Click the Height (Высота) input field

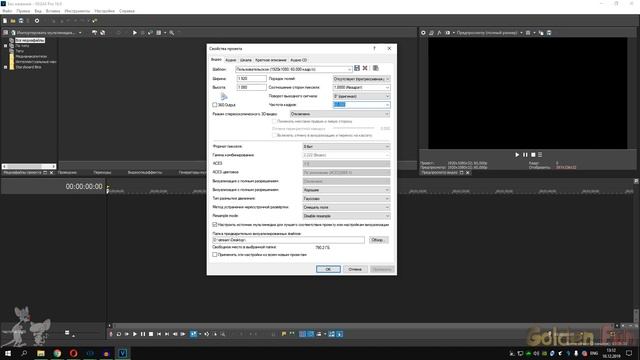(x=251, y=87)
